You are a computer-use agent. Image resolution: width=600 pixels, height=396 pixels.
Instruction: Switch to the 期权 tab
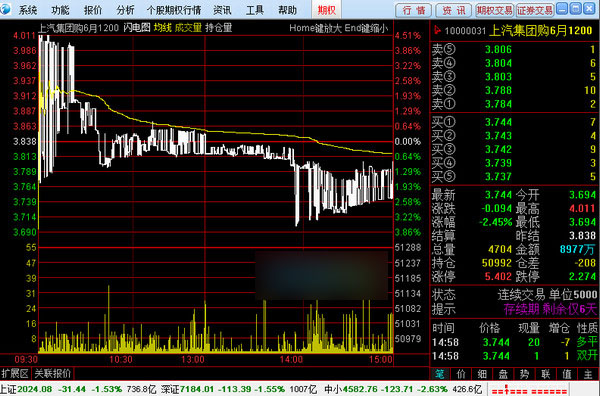point(326,10)
